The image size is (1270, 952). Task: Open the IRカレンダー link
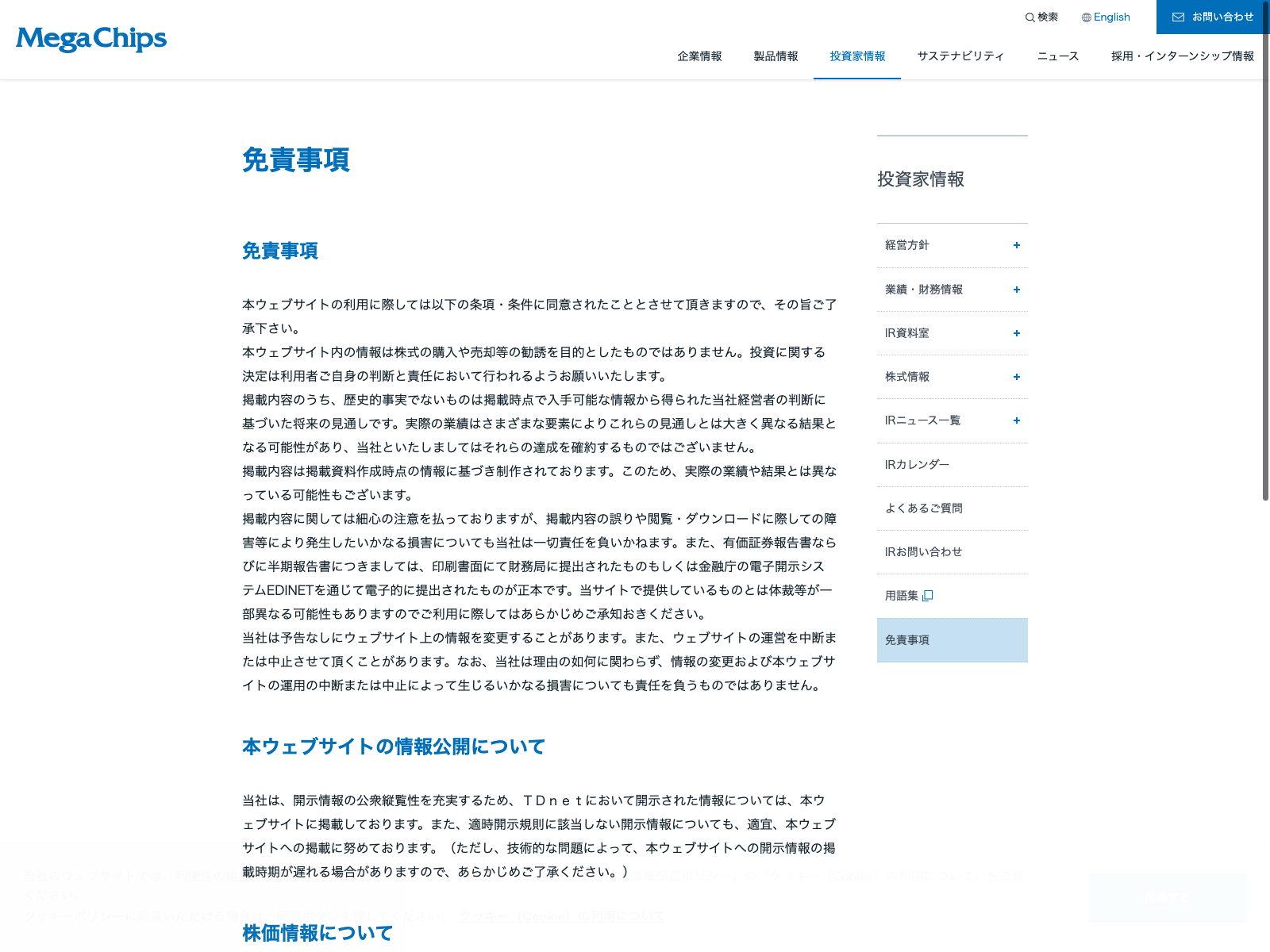point(917,465)
